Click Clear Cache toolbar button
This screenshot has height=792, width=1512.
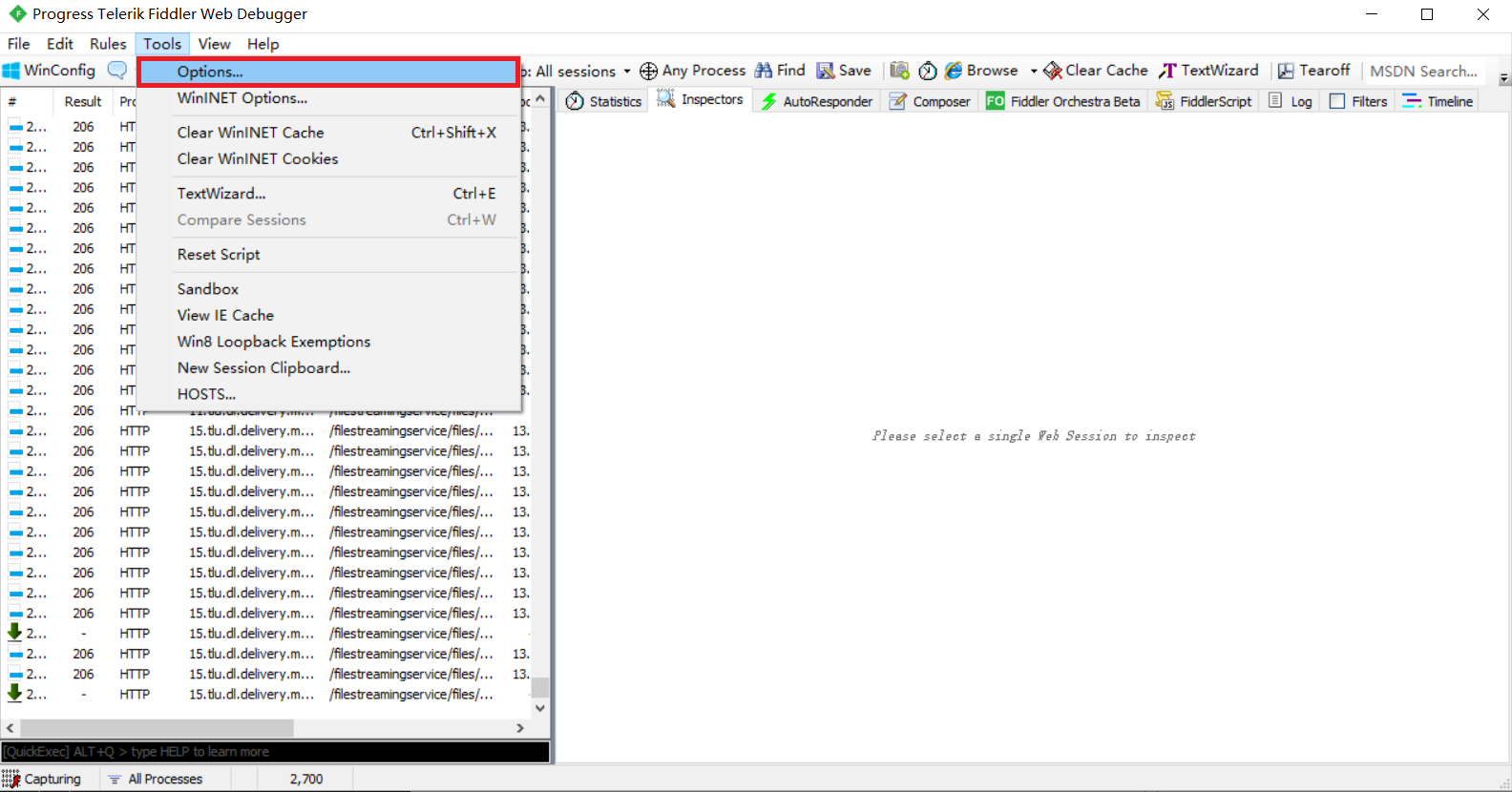click(x=1096, y=71)
